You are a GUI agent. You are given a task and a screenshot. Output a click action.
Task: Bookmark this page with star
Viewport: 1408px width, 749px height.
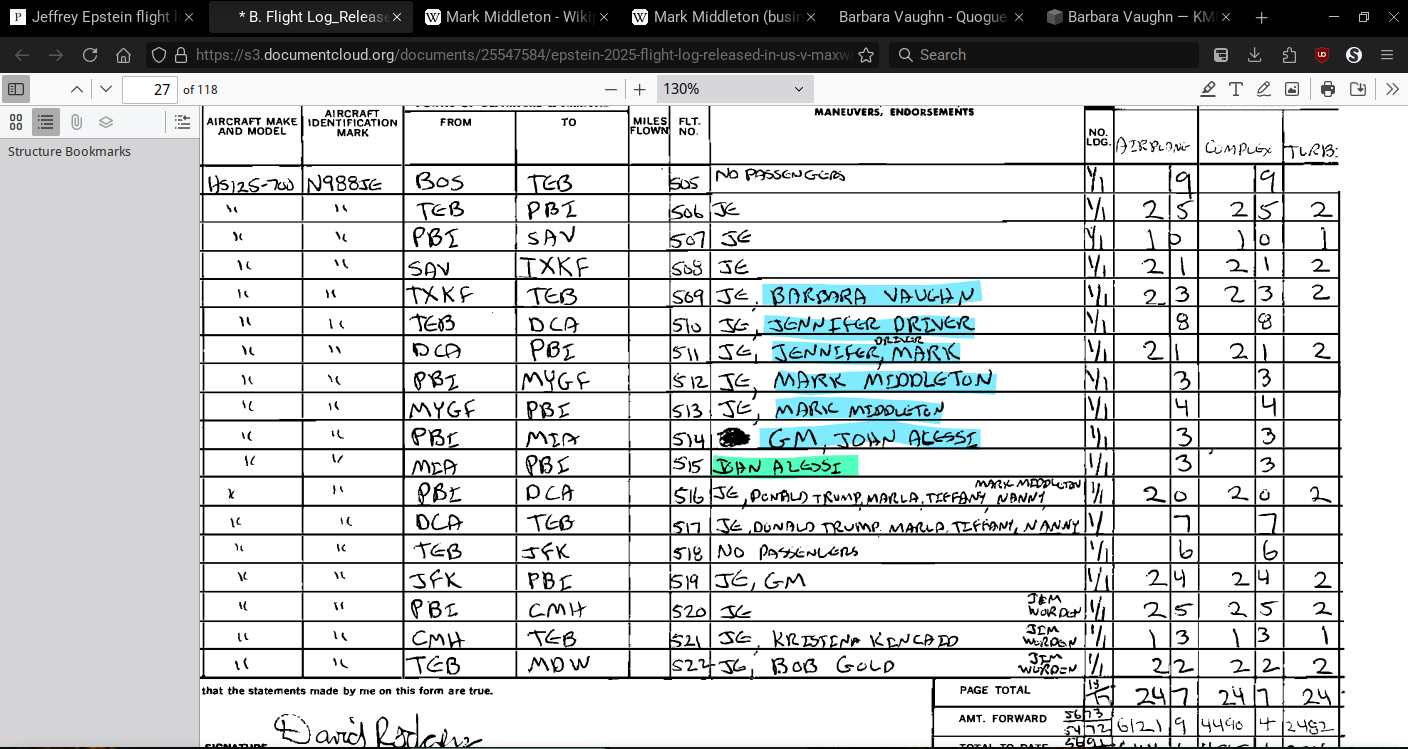[x=866, y=55]
